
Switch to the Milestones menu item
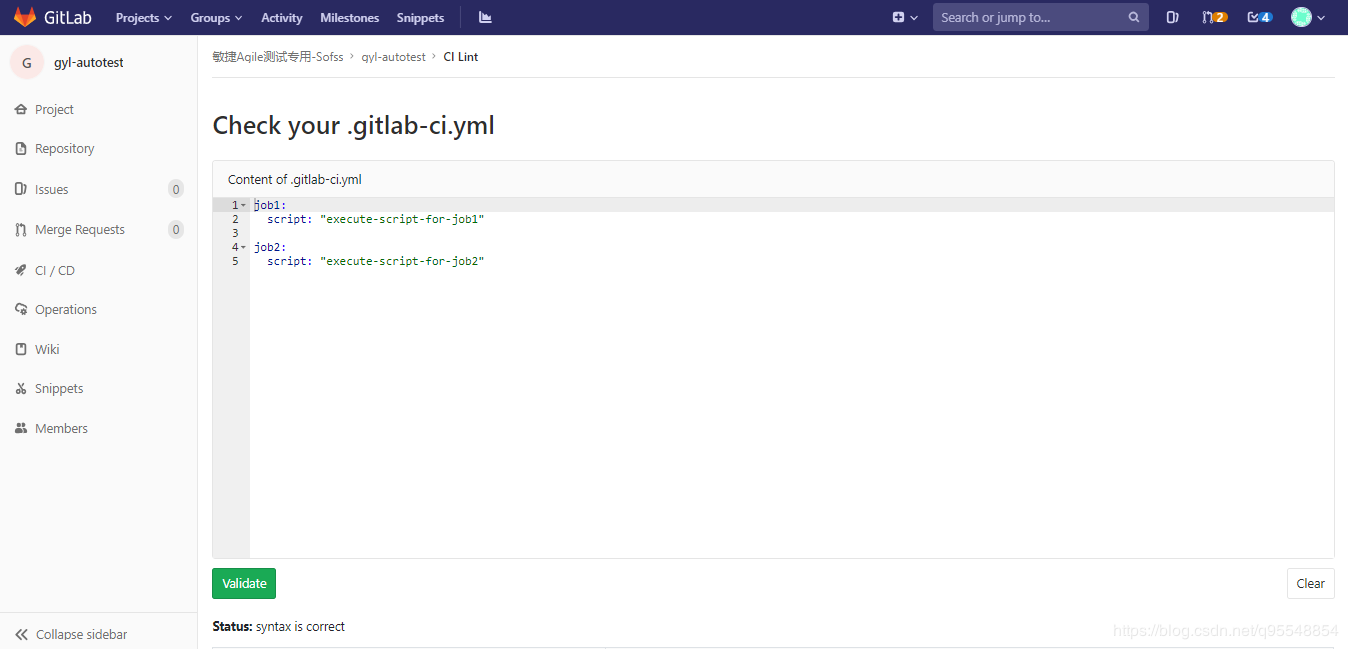click(349, 17)
